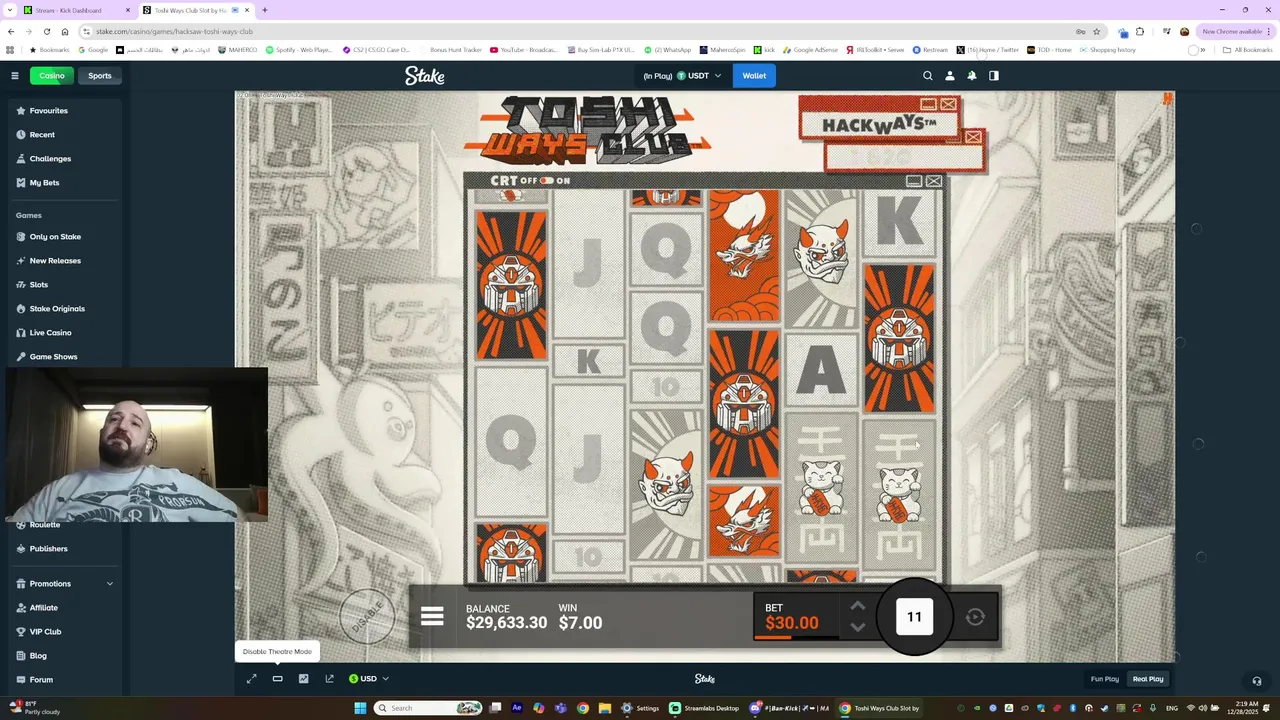Screen dimensions: 1280x720
Task: Open All Bookmarks folder
Action: coord(1248,50)
